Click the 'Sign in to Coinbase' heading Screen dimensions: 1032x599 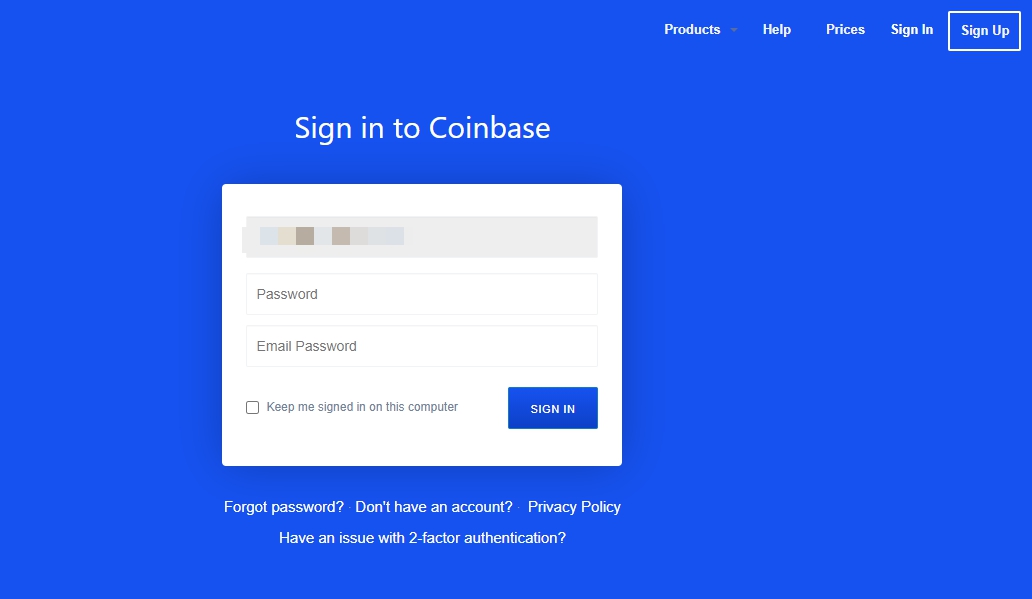(x=421, y=128)
